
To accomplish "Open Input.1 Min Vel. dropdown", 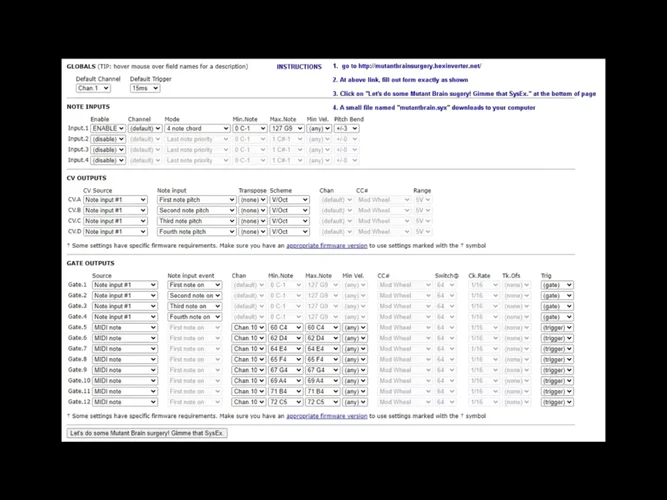I will point(319,129).
